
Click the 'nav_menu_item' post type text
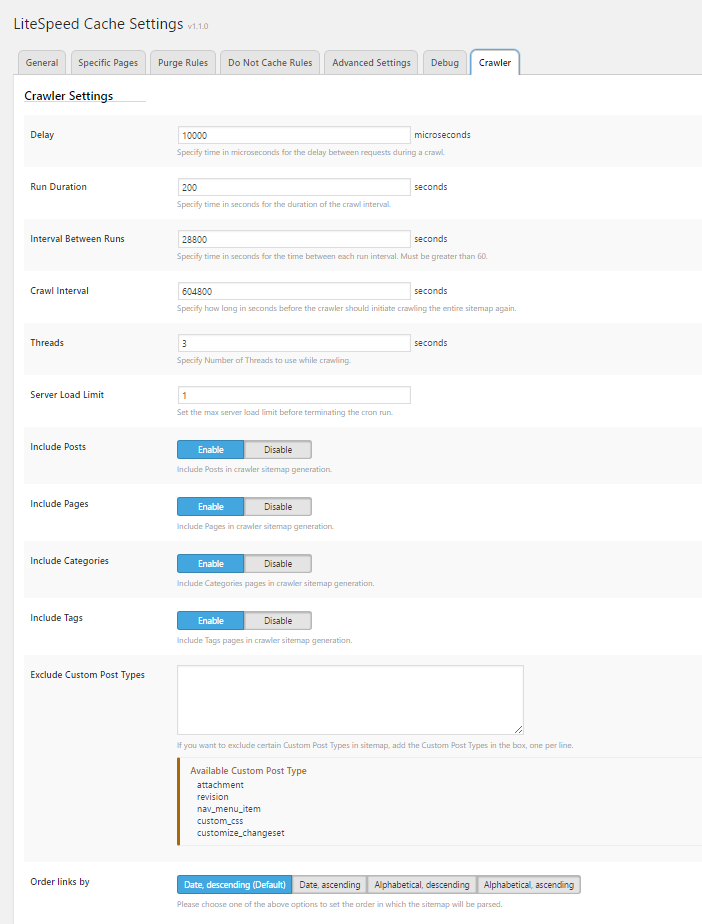(x=229, y=809)
